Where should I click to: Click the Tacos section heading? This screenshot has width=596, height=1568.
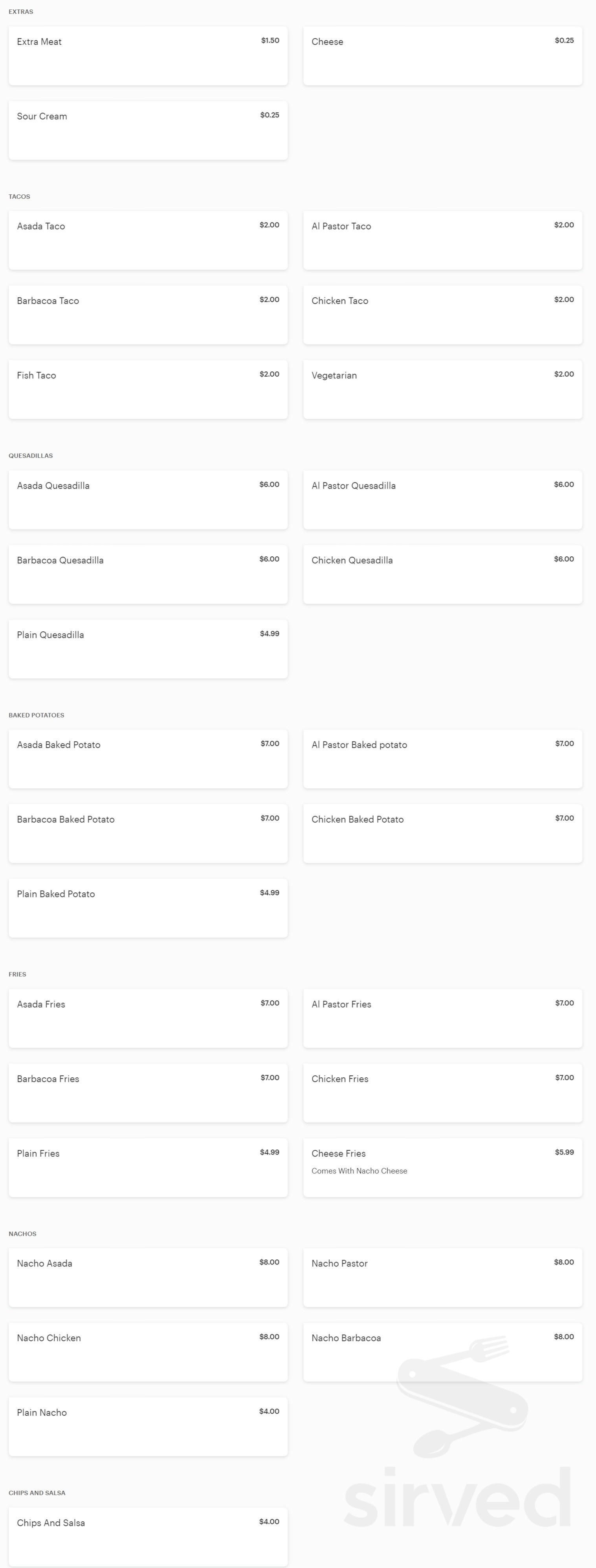20,197
